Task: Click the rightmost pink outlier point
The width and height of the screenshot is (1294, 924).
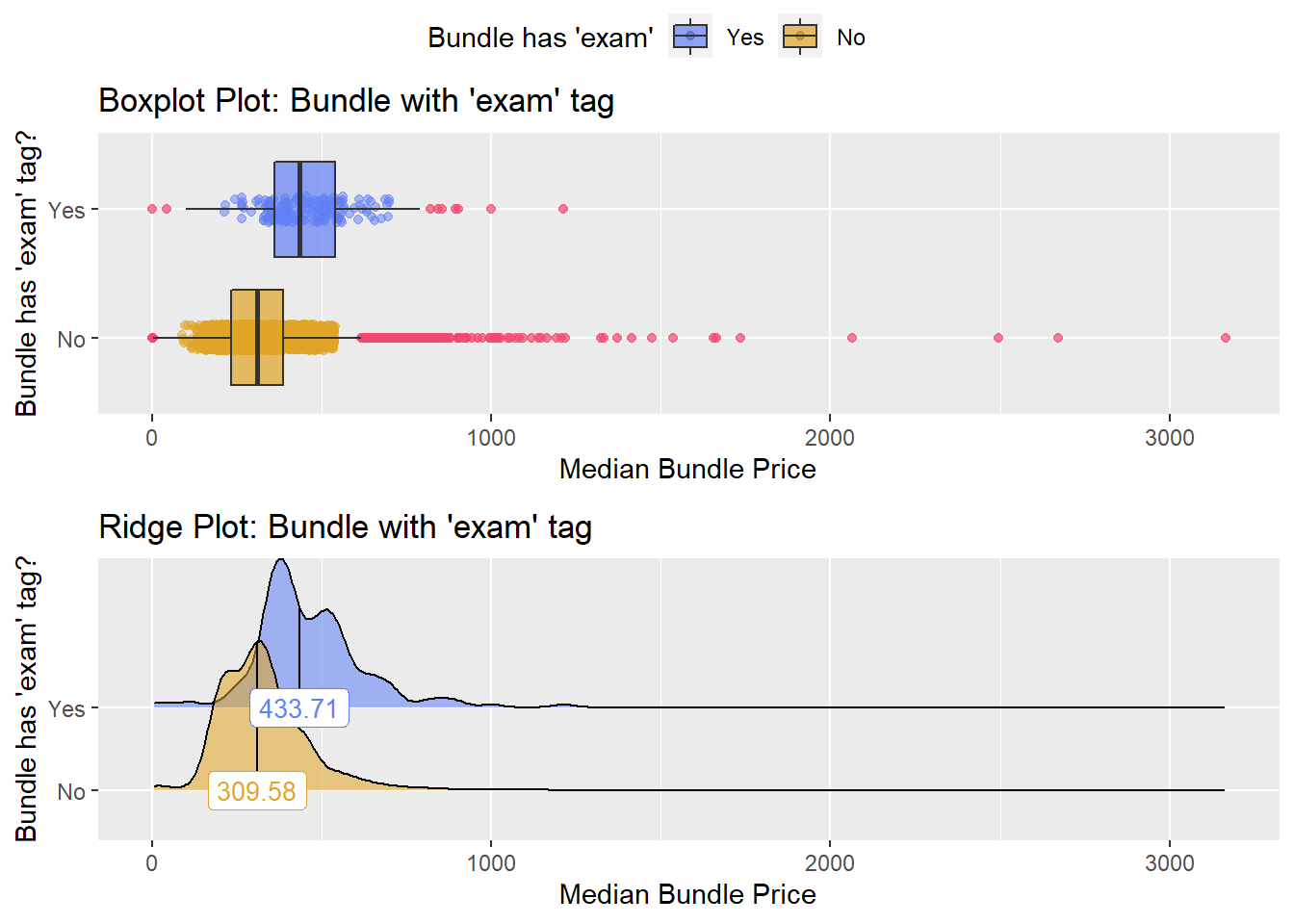Action: point(1226,338)
